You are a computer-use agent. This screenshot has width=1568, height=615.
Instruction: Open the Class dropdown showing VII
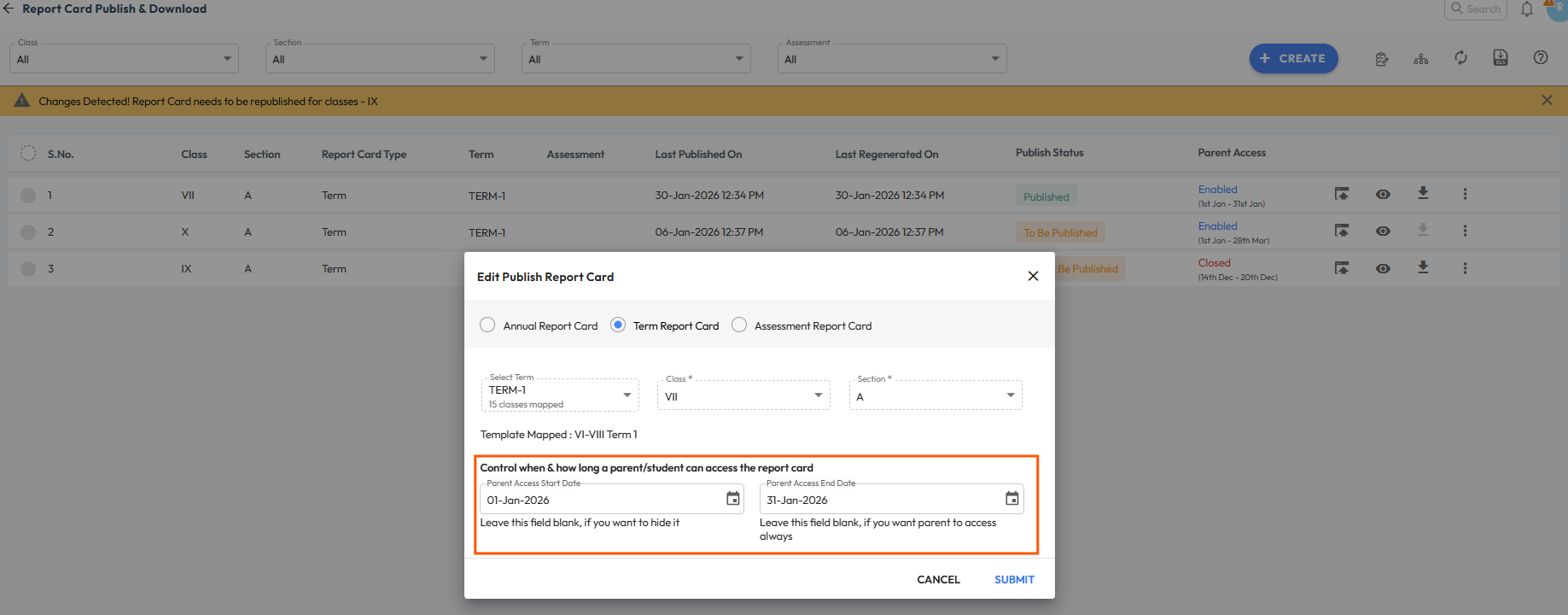[743, 395]
